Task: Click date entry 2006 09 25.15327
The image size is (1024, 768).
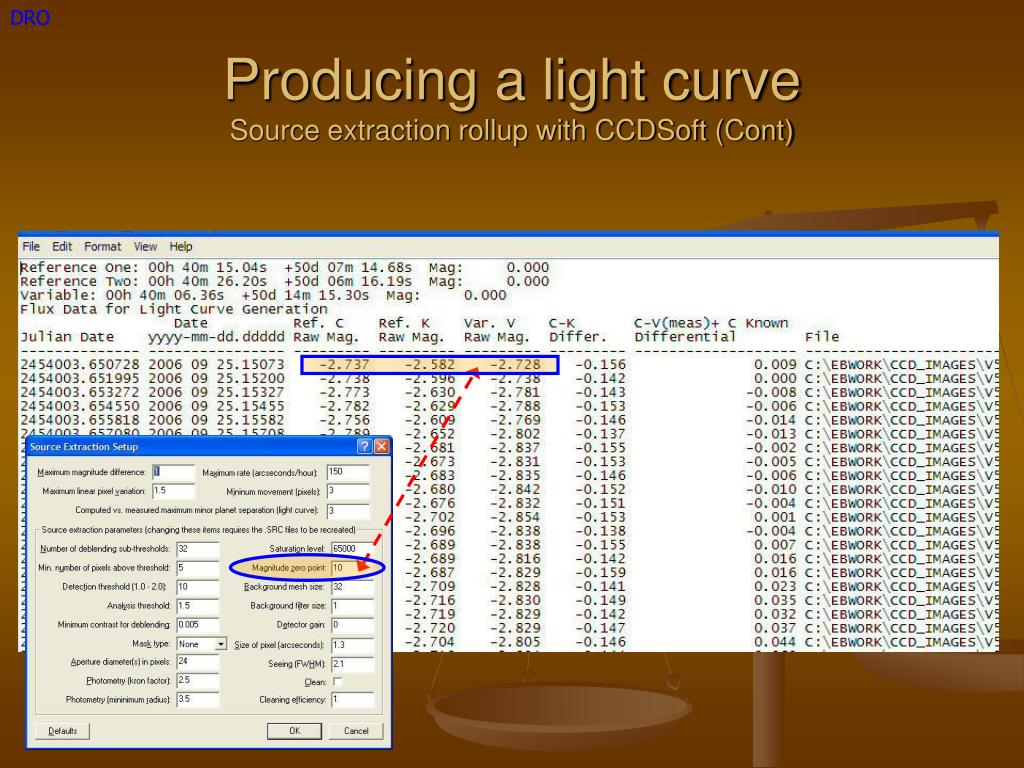Action: pyautogui.click(x=216, y=392)
